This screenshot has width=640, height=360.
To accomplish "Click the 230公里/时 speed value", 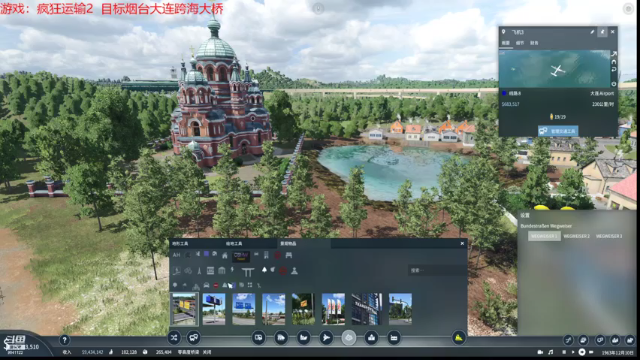I will (x=603, y=104).
